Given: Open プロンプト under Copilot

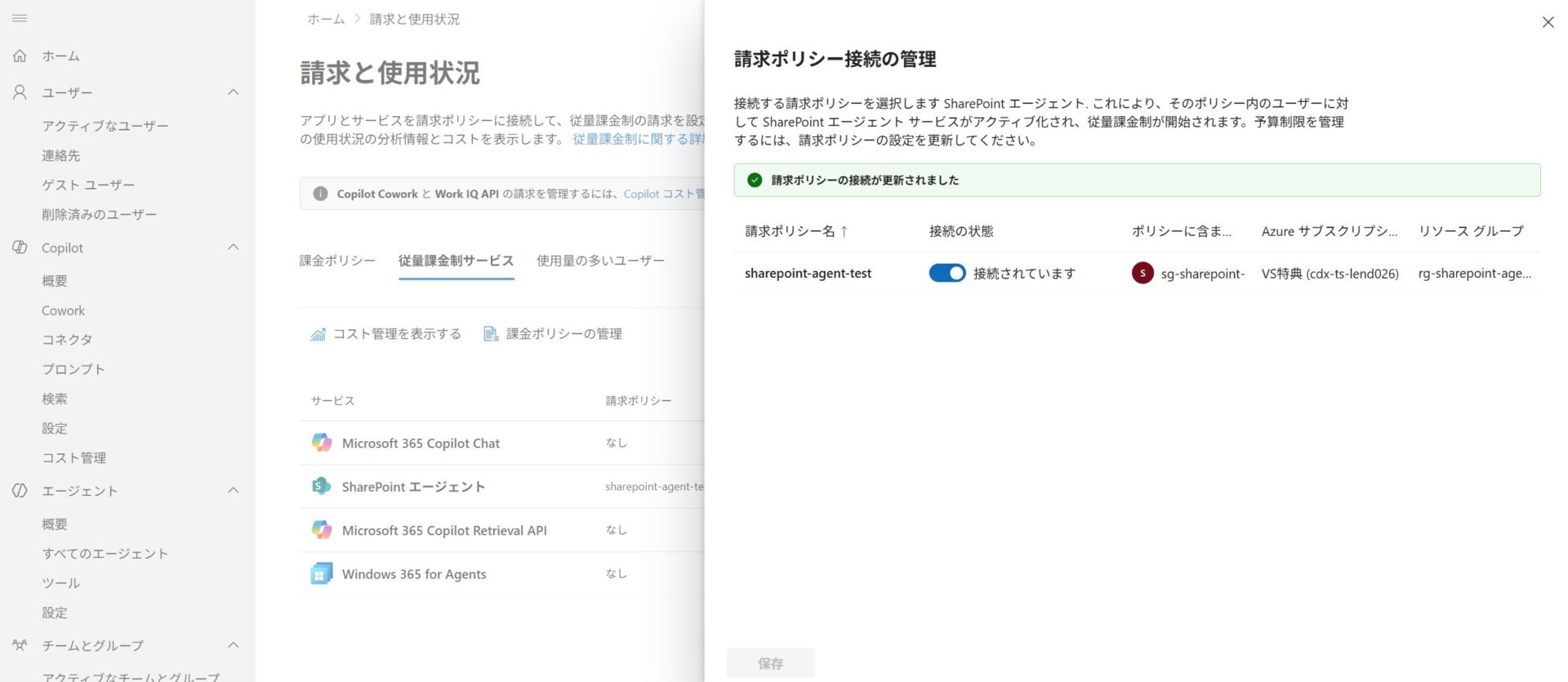Looking at the screenshot, I should (x=73, y=369).
